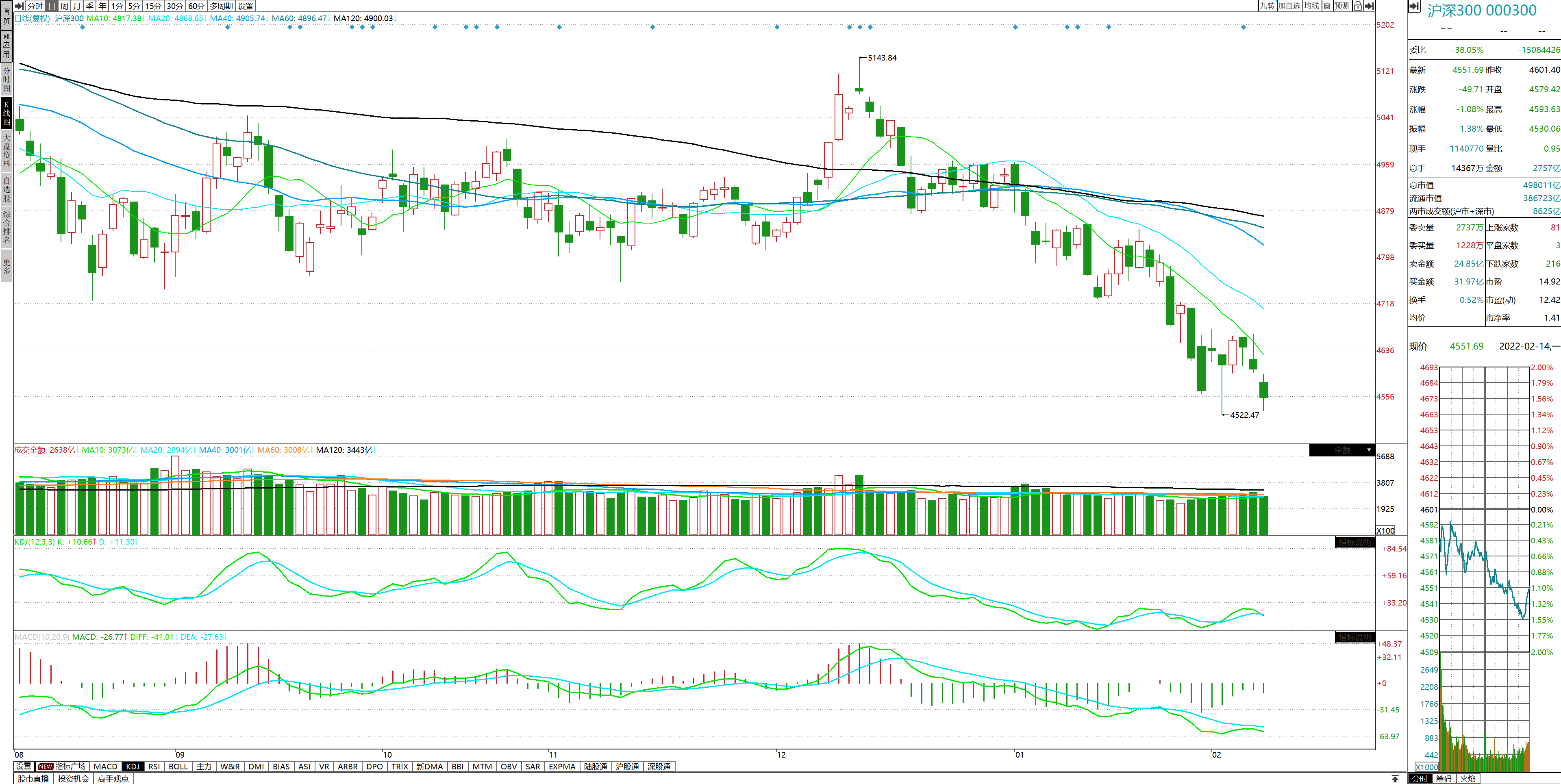The width and height of the screenshot is (1561, 784).
Task: Open 首页 from the left sidebar
Action: pos(7,16)
